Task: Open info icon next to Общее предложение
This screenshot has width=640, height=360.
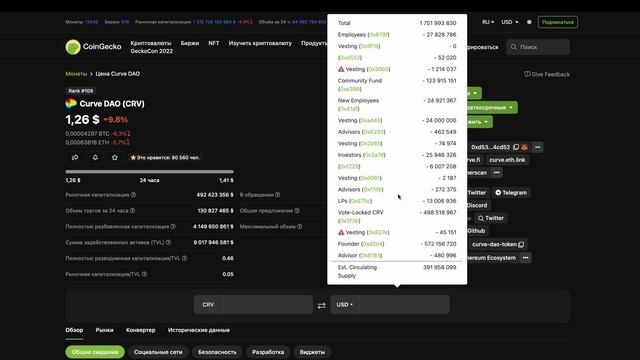Action: pyautogui.click(x=297, y=211)
